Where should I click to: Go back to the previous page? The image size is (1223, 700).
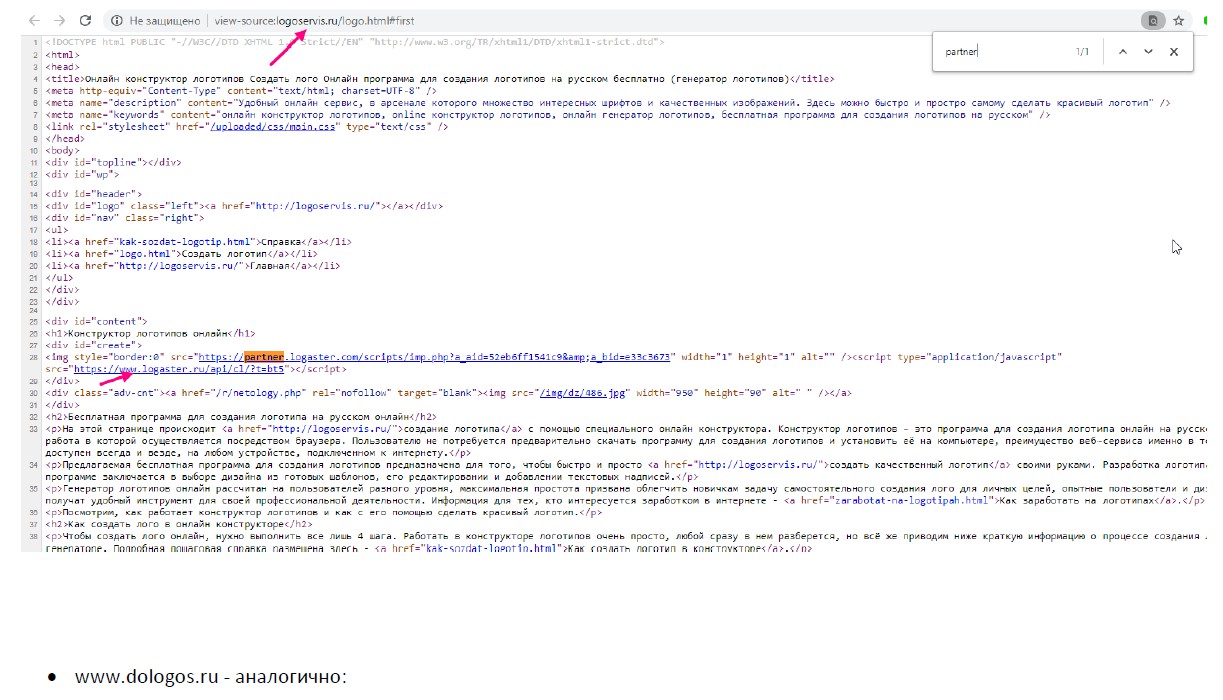(35, 20)
